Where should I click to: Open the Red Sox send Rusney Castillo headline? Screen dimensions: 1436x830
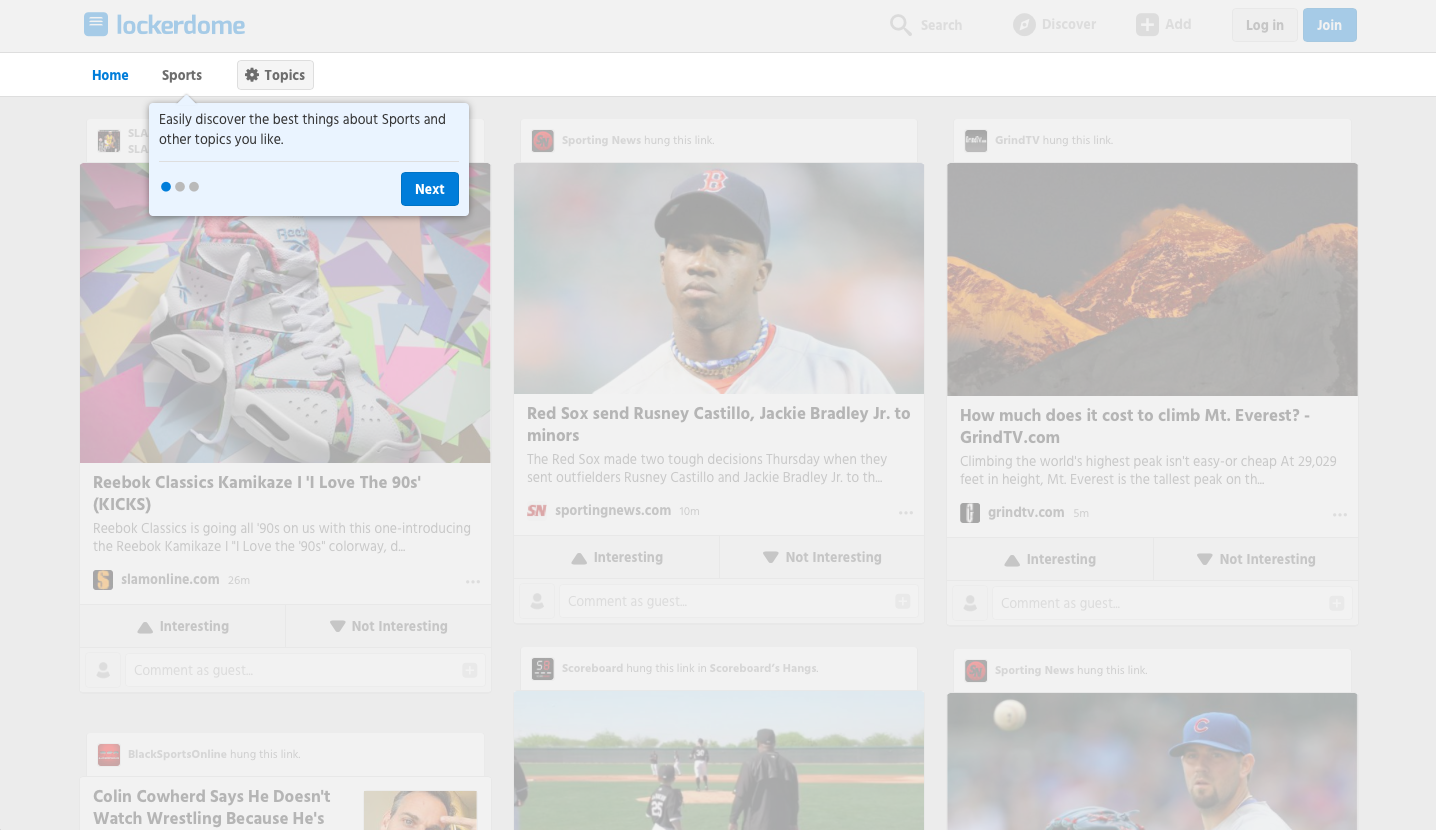[x=719, y=424]
